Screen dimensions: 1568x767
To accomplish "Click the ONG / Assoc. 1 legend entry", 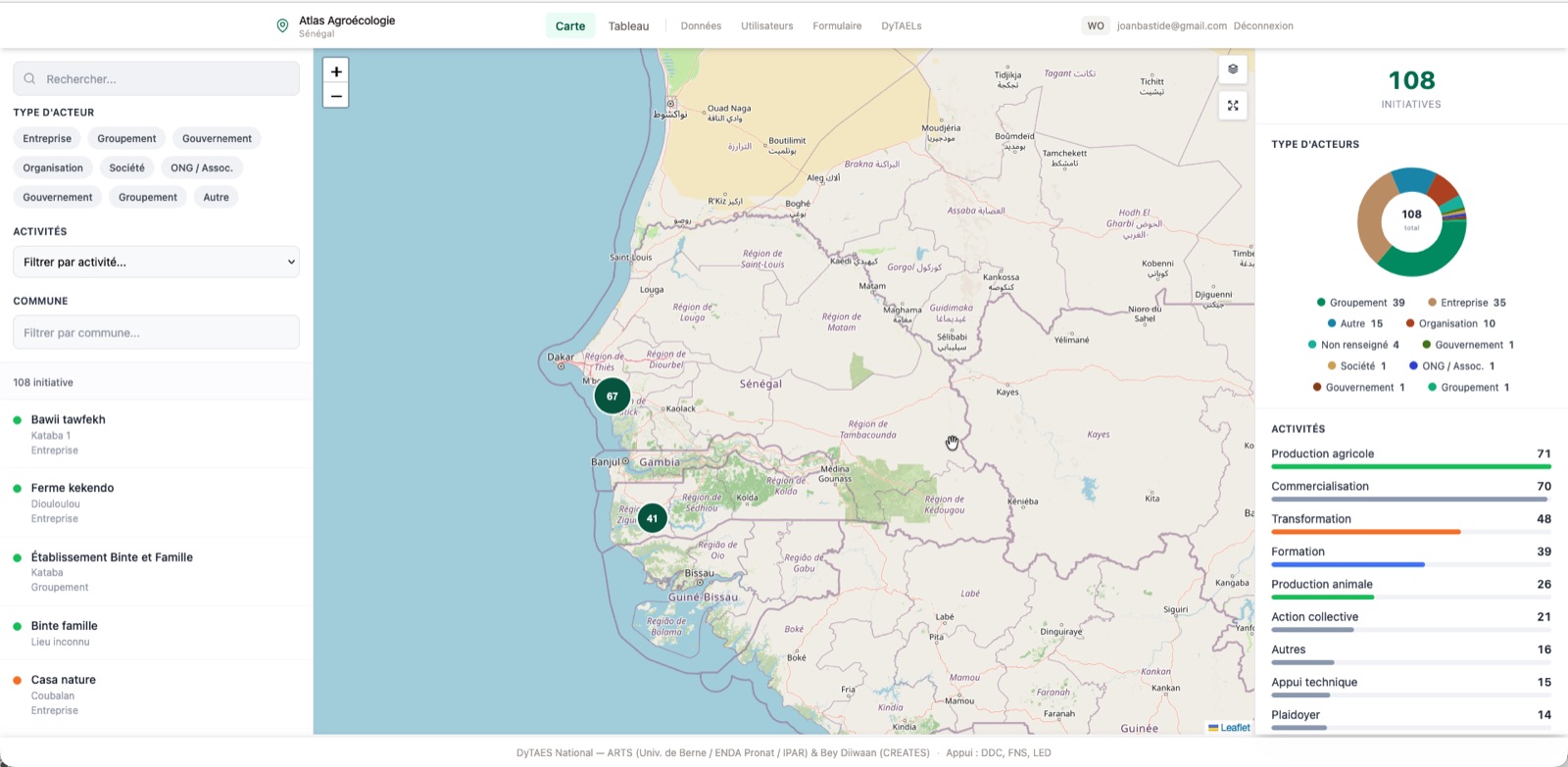I will click(1452, 366).
